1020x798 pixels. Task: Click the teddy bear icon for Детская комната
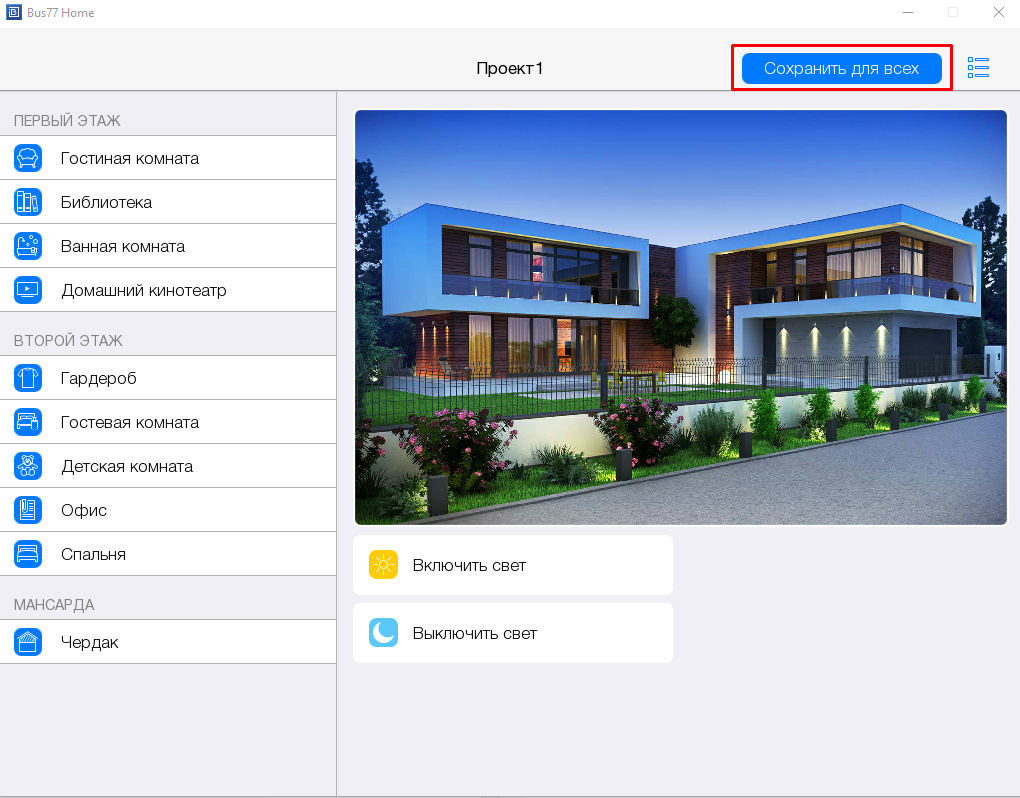pyautogui.click(x=28, y=466)
